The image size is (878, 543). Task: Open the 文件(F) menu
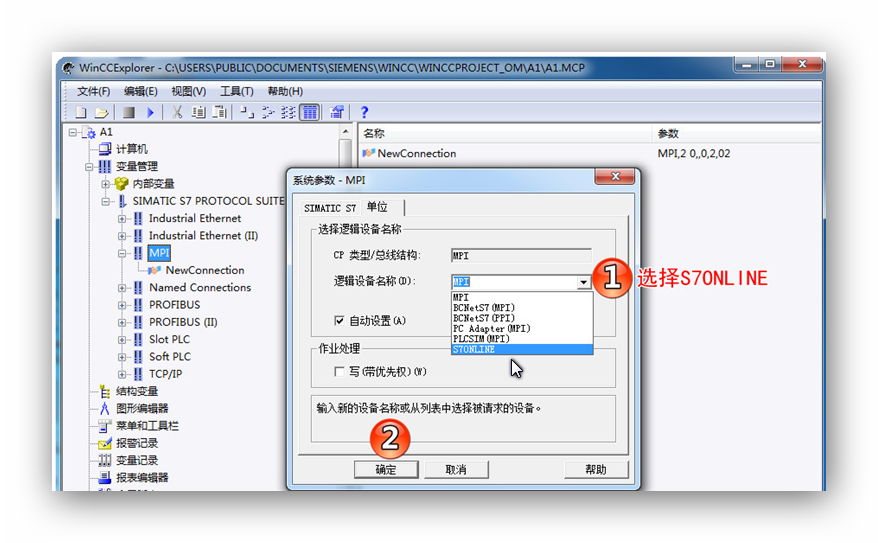(93, 91)
